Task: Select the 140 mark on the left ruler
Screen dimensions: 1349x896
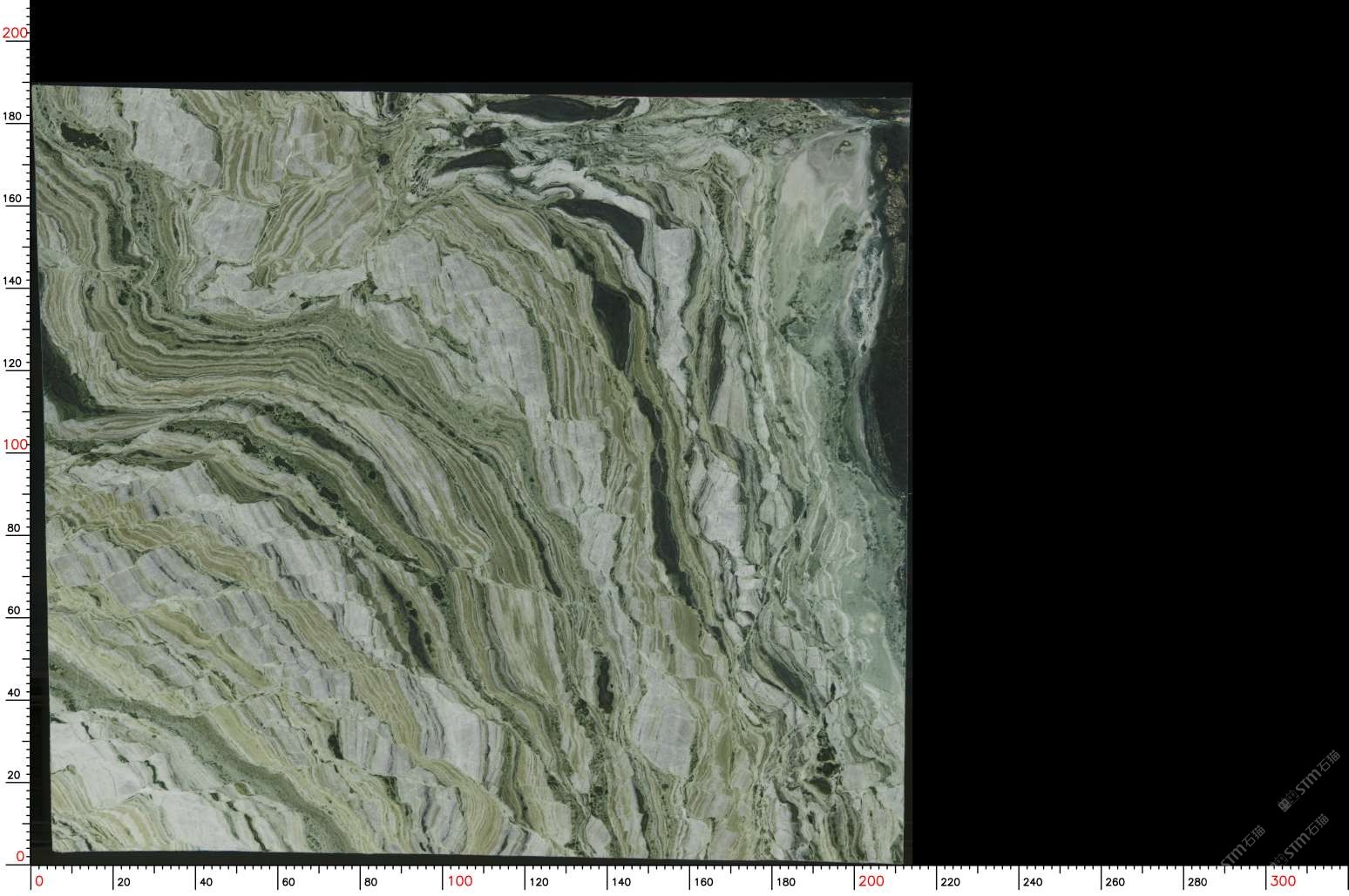Action: [15, 281]
